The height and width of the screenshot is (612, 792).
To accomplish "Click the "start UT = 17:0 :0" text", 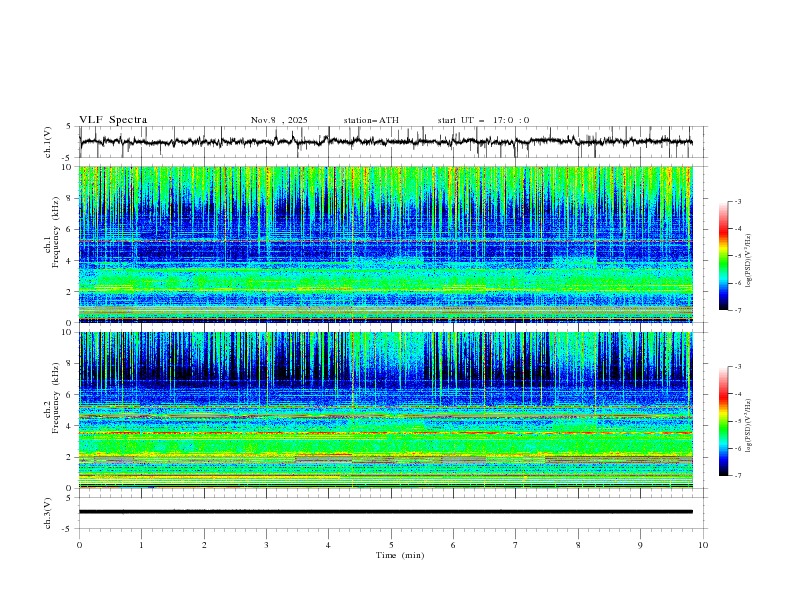I will [483, 120].
